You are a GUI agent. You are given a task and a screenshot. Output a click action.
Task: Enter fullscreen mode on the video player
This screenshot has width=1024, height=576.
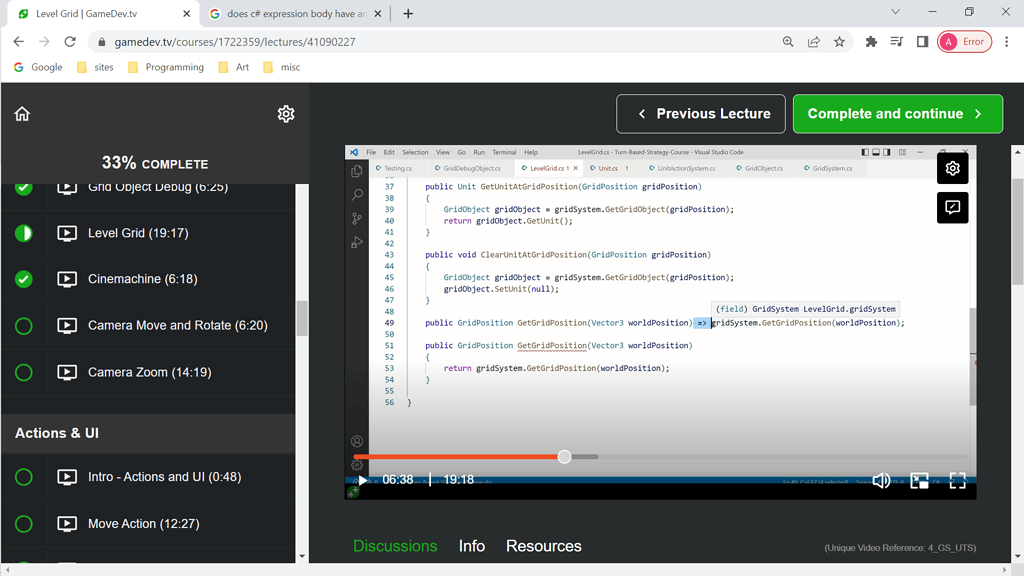(x=957, y=480)
